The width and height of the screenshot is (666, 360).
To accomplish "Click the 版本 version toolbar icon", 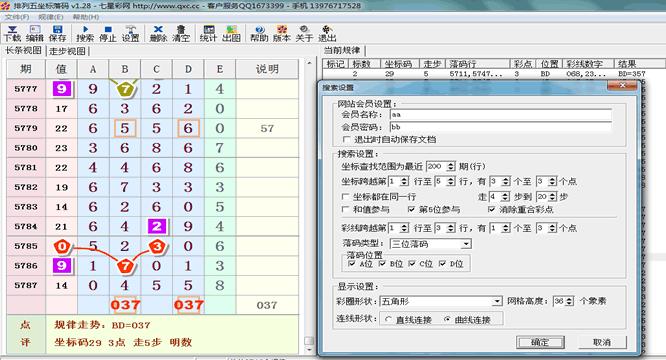I will 282,34.
